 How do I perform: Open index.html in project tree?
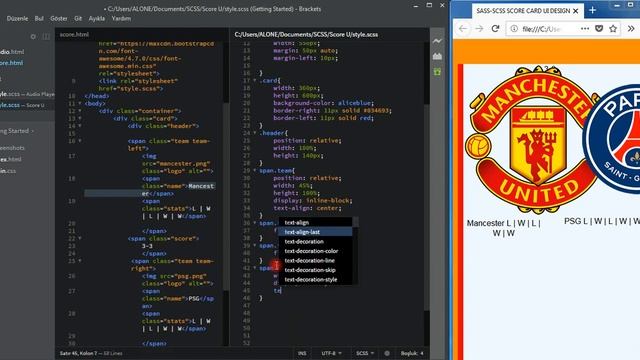[x=11, y=159]
